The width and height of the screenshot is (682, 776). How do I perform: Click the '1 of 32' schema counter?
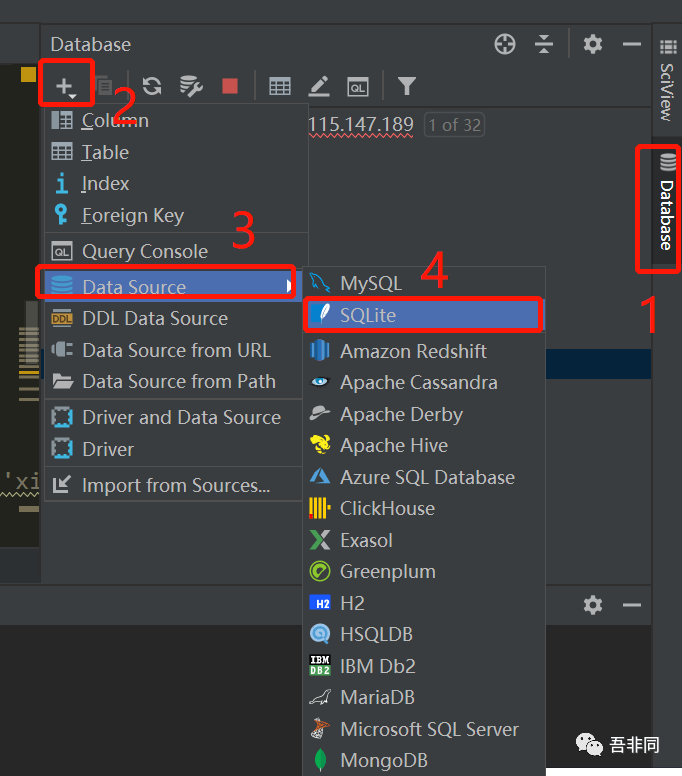[454, 125]
